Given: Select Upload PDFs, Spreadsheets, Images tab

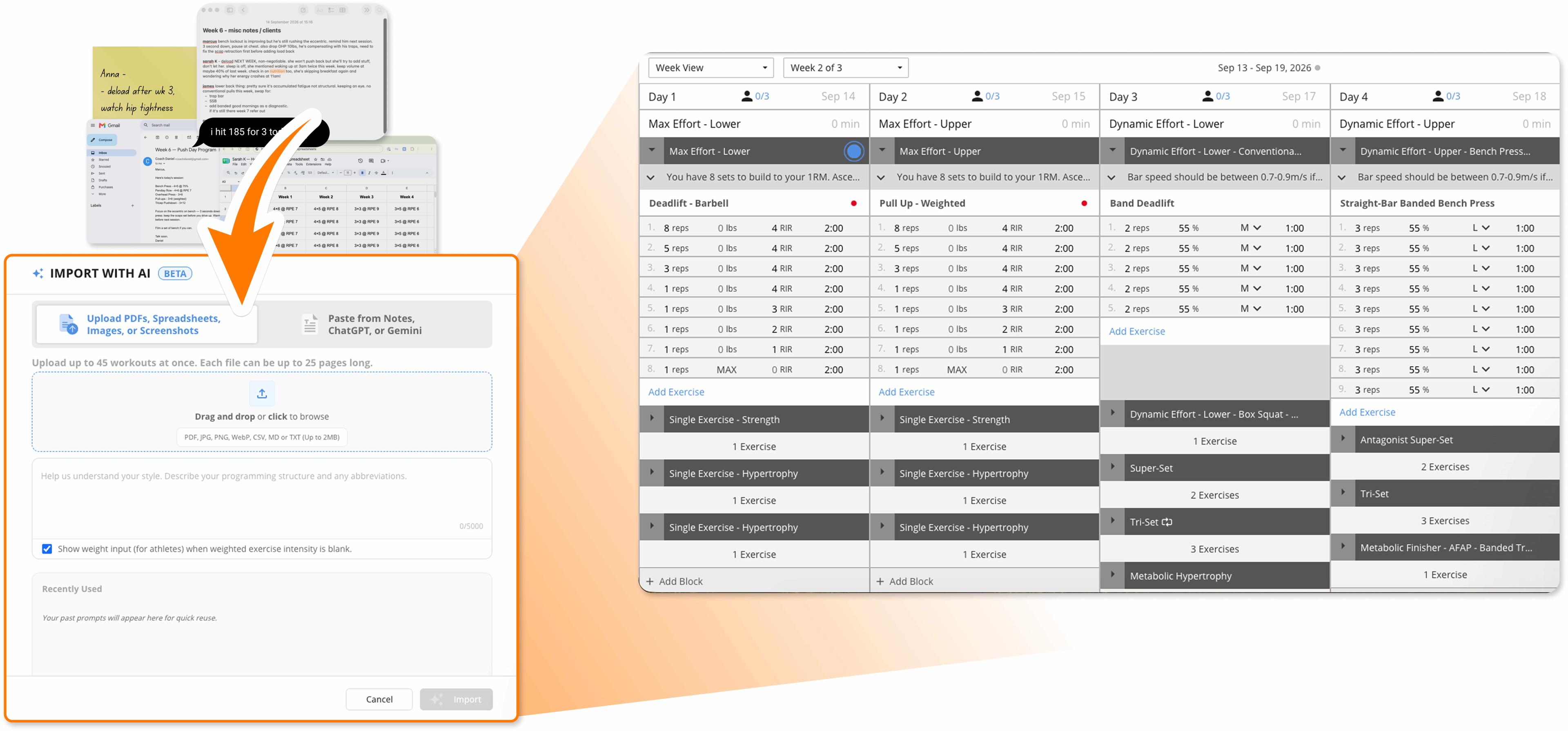Looking at the screenshot, I should (147, 324).
